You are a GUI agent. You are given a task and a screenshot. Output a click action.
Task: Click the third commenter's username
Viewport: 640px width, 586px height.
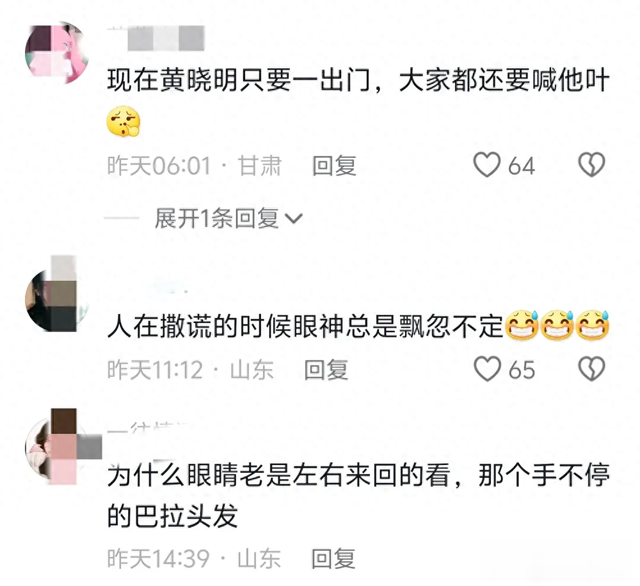149,428
